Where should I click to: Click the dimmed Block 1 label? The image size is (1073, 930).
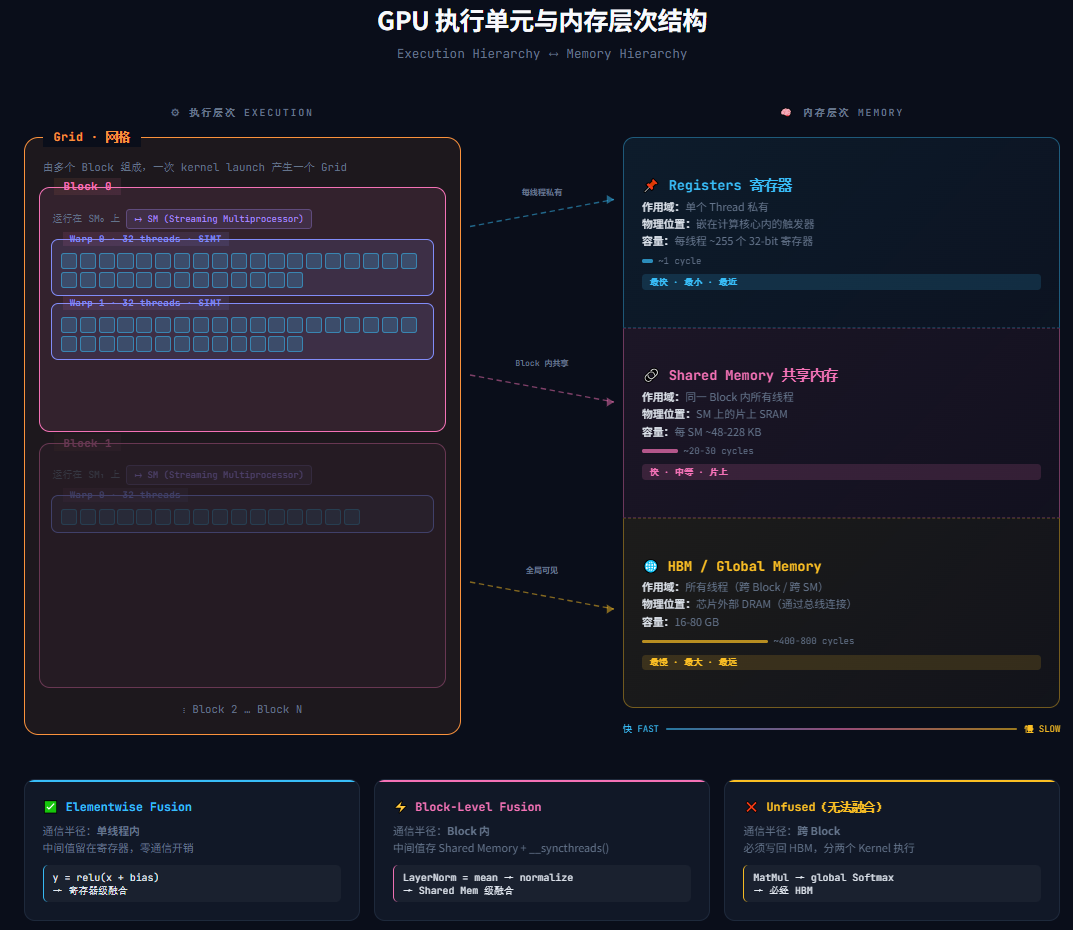88,443
